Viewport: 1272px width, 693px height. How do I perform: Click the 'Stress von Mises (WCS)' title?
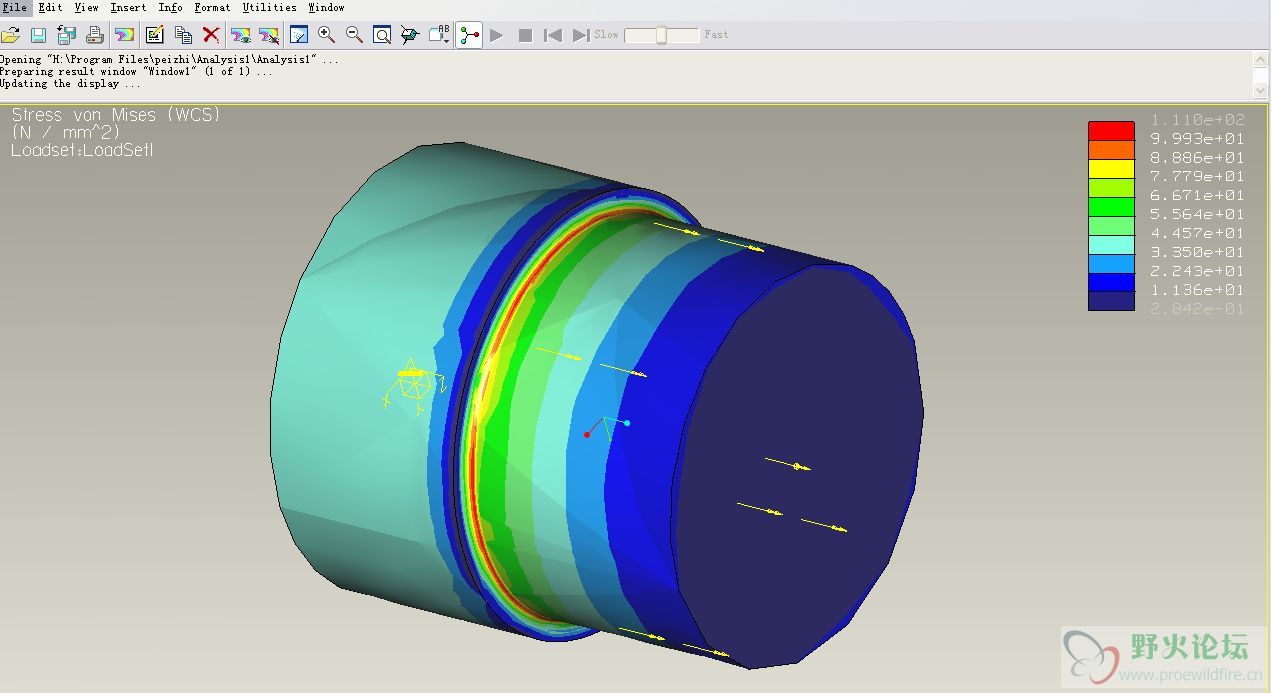[116, 115]
